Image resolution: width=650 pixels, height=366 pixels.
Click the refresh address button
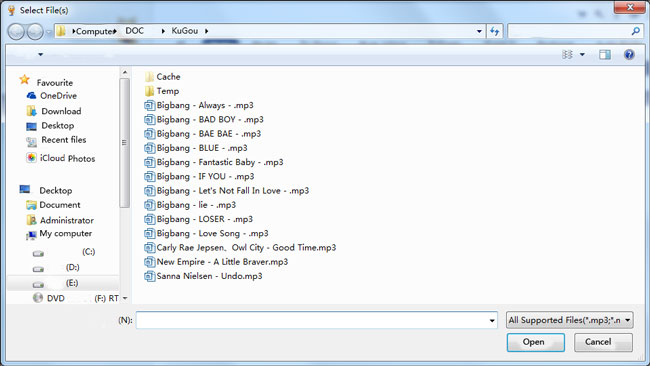(495, 31)
